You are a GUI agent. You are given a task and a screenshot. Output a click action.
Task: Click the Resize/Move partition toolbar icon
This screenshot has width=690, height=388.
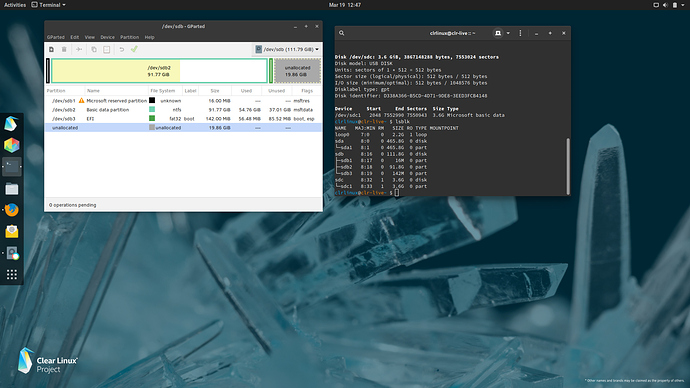[79, 49]
